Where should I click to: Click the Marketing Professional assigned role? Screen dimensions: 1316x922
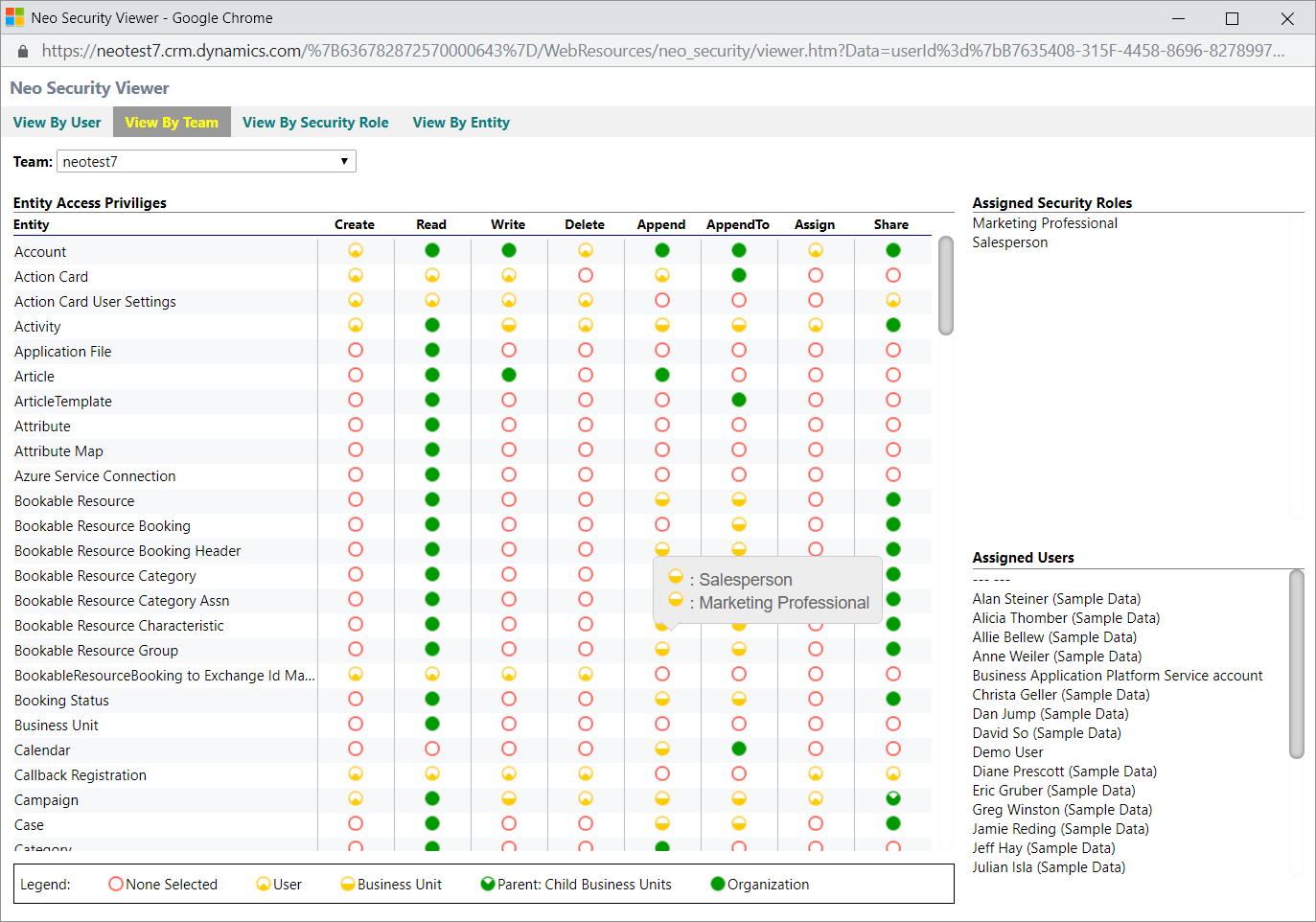pyautogui.click(x=1045, y=223)
